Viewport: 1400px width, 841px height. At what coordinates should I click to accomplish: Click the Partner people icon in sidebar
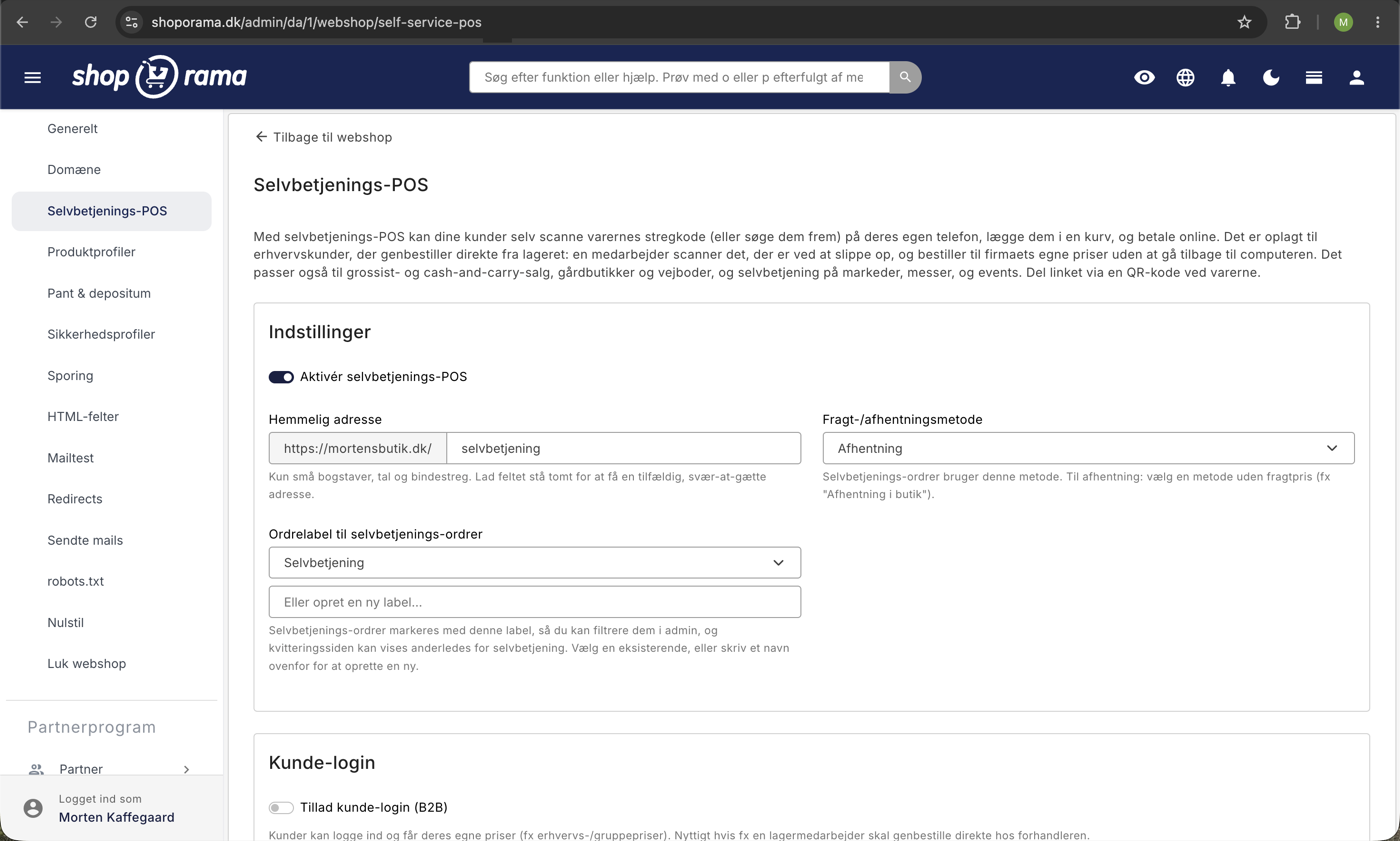tap(36, 769)
